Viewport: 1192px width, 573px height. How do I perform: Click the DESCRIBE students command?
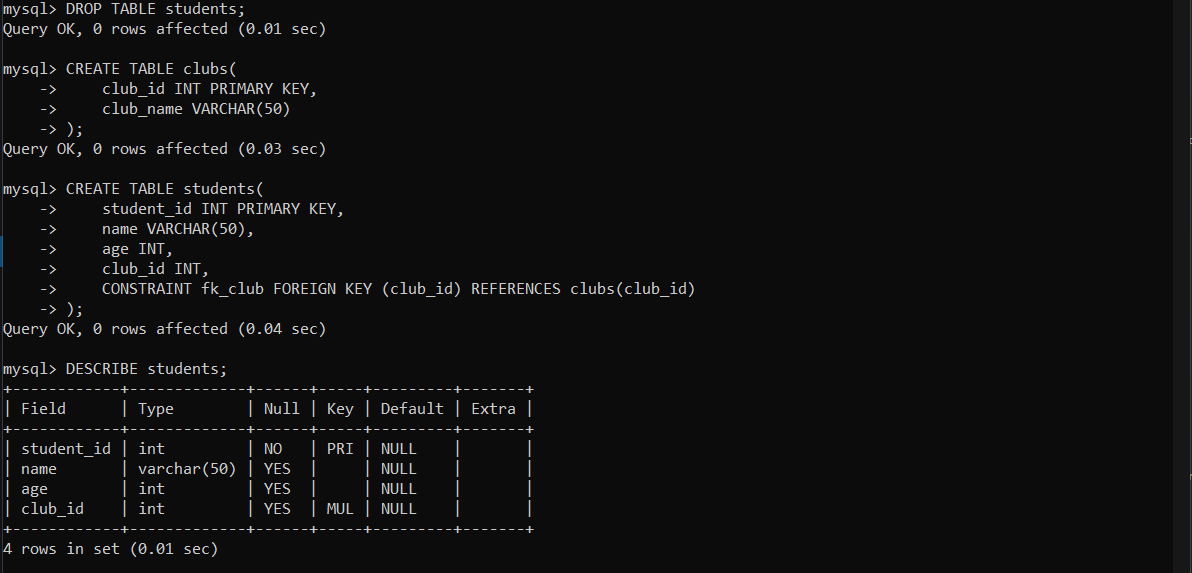click(x=146, y=369)
